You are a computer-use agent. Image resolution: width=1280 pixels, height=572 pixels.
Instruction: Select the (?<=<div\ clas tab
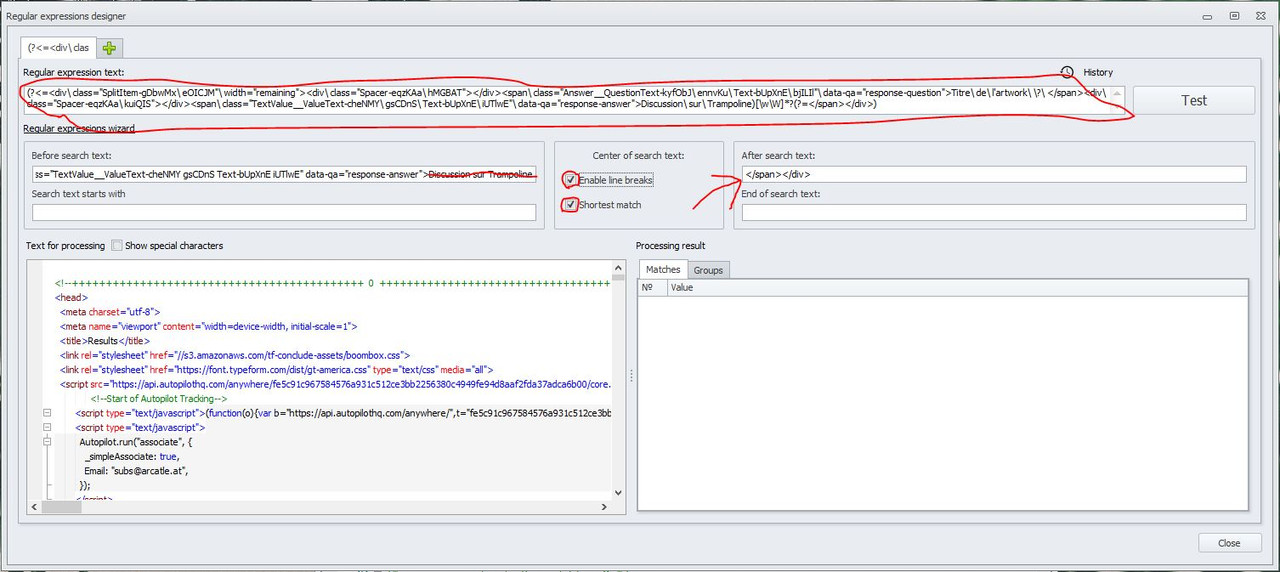pyautogui.click(x=59, y=47)
